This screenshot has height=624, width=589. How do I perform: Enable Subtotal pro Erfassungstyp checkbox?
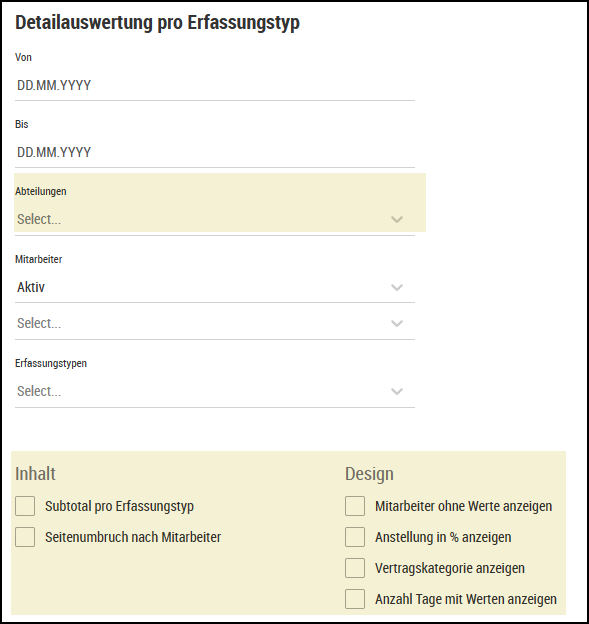(25, 506)
